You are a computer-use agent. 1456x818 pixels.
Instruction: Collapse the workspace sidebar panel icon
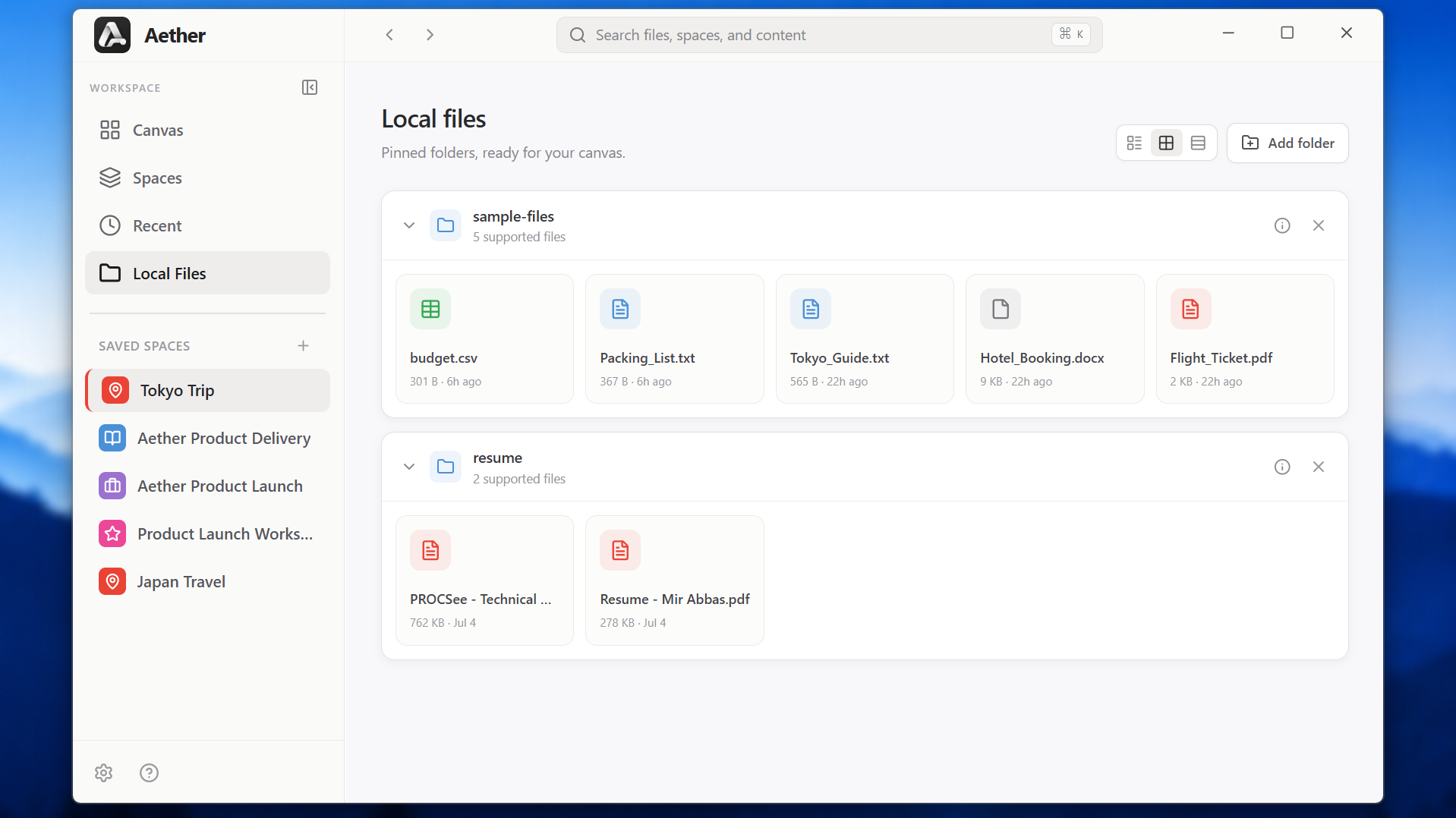pyautogui.click(x=309, y=87)
